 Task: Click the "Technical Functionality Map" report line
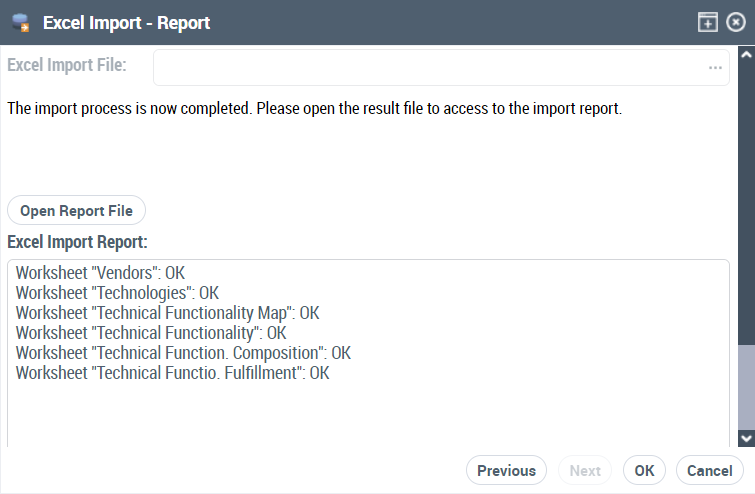tap(167, 313)
